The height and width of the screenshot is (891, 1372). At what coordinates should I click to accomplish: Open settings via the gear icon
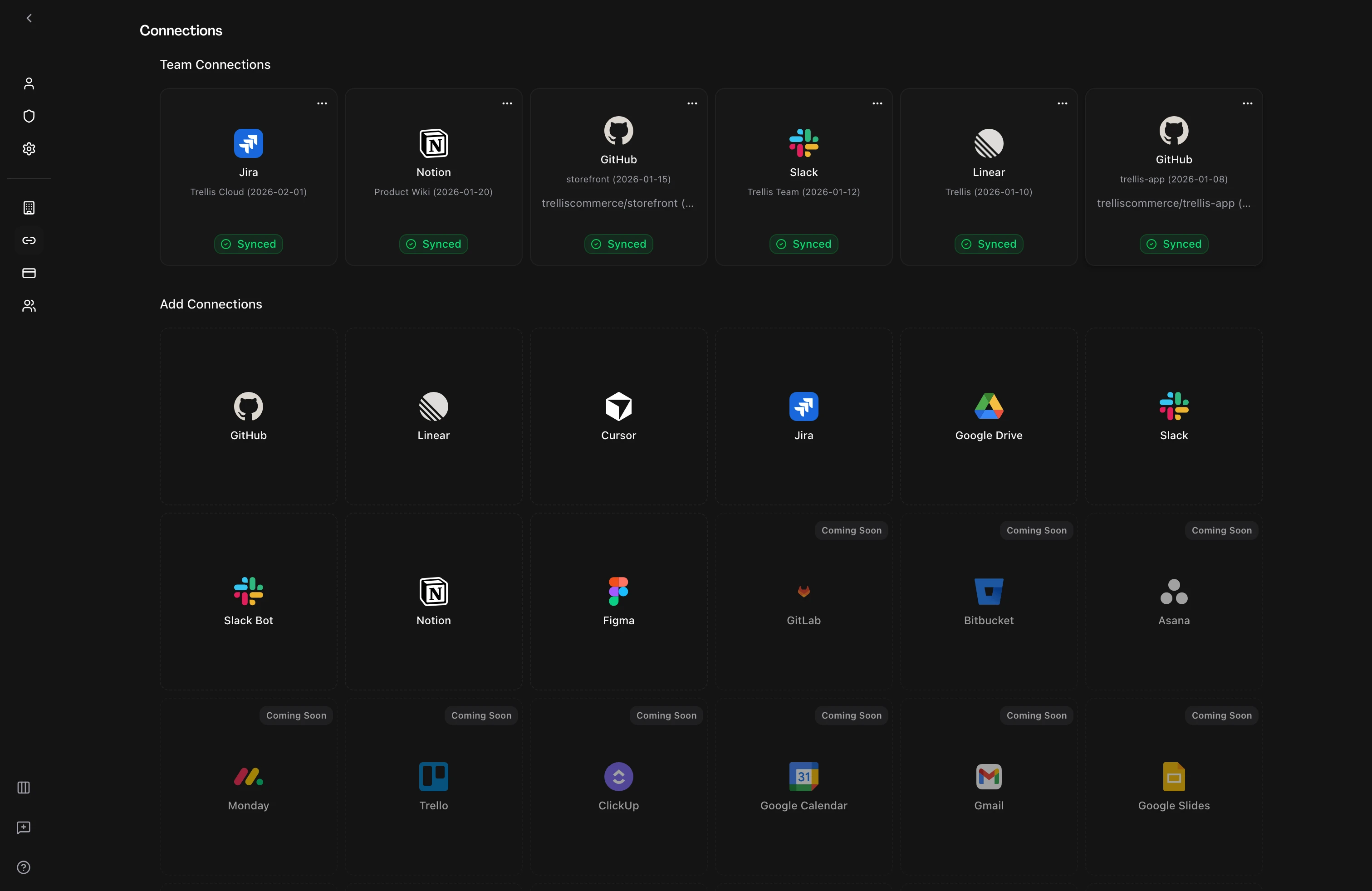[28, 149]
